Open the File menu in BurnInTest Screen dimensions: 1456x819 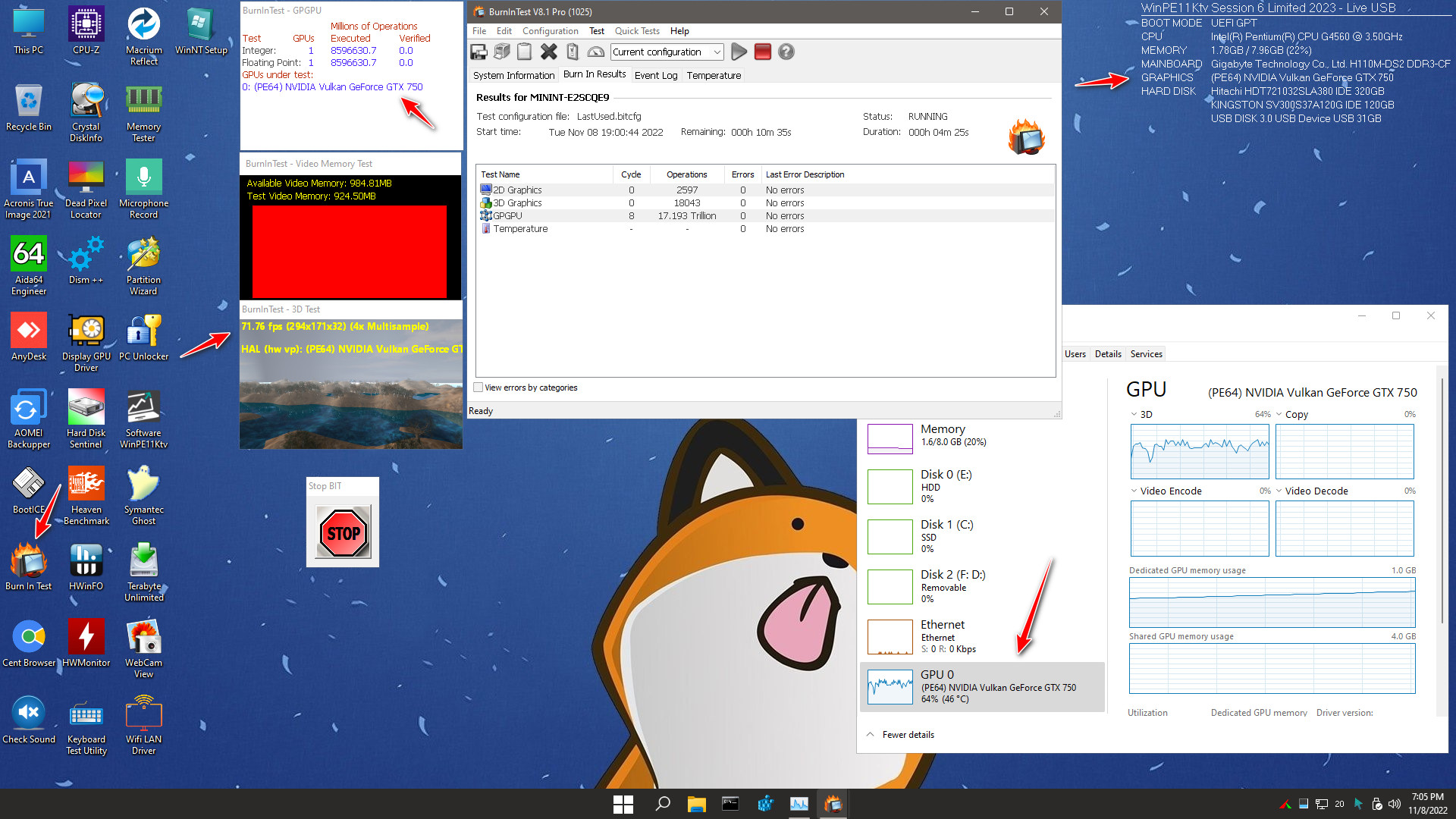coord(479,31)
